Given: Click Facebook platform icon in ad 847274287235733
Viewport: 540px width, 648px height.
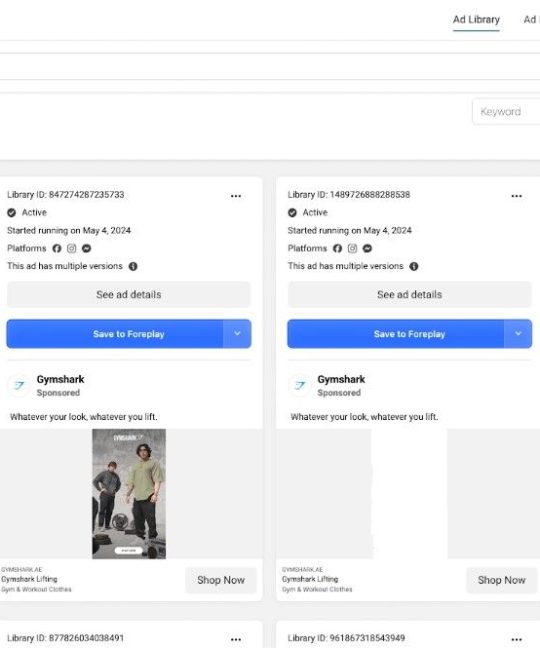Looking at the screenshot, I should pyautogui.click(x=57, y=248).
